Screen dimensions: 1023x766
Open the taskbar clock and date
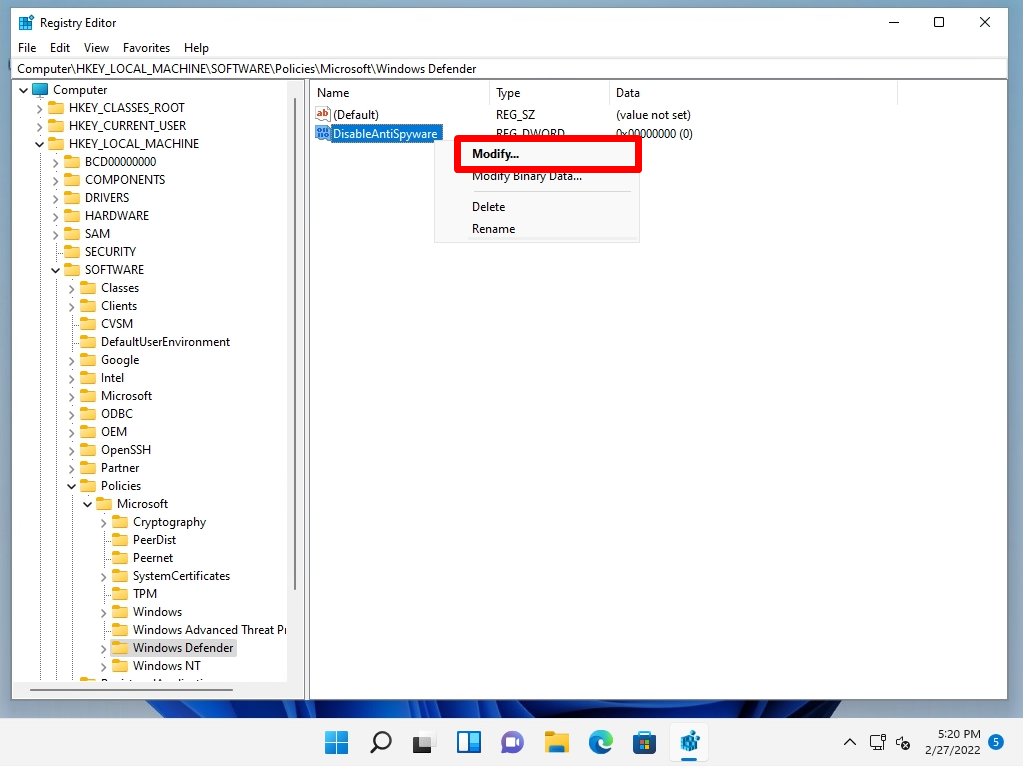(x=953, y=742)
